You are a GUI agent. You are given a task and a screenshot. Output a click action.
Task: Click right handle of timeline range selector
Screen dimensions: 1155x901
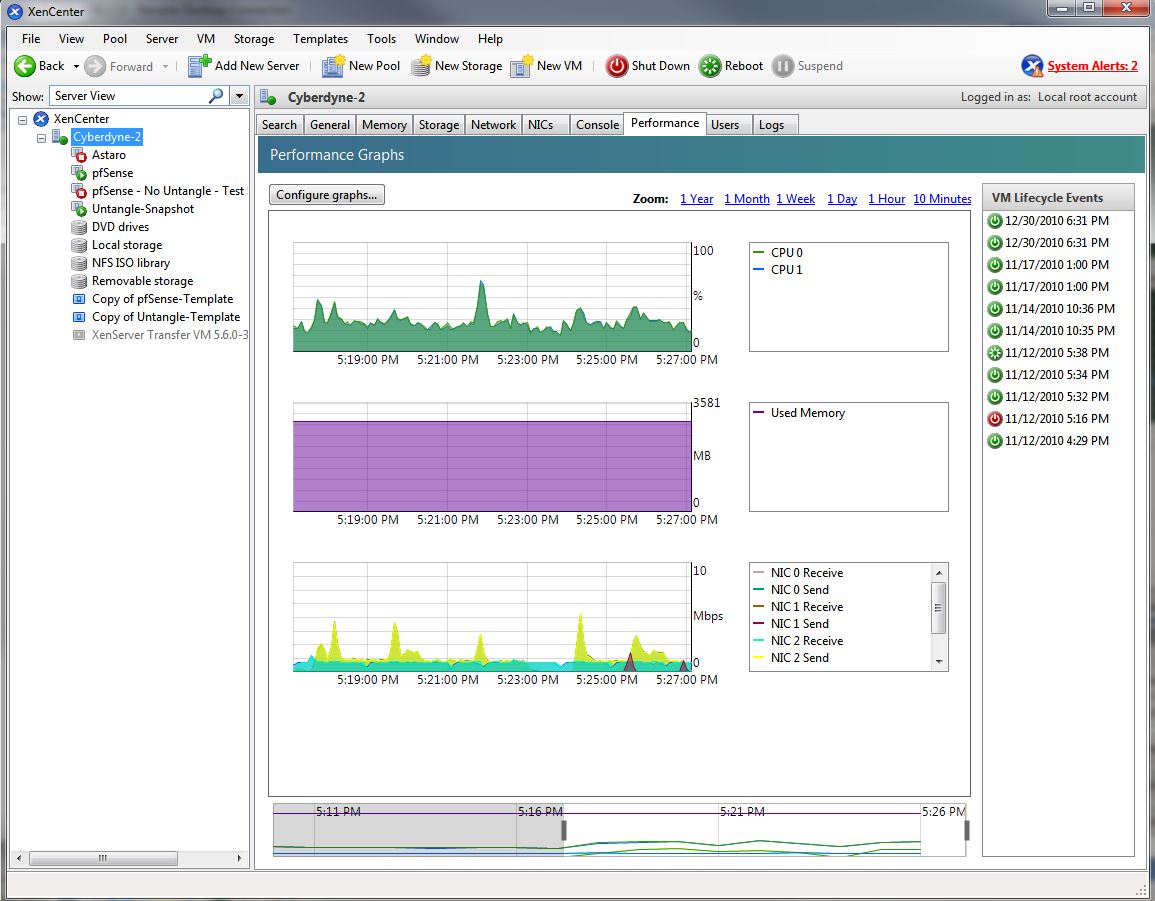pos(967,830)
